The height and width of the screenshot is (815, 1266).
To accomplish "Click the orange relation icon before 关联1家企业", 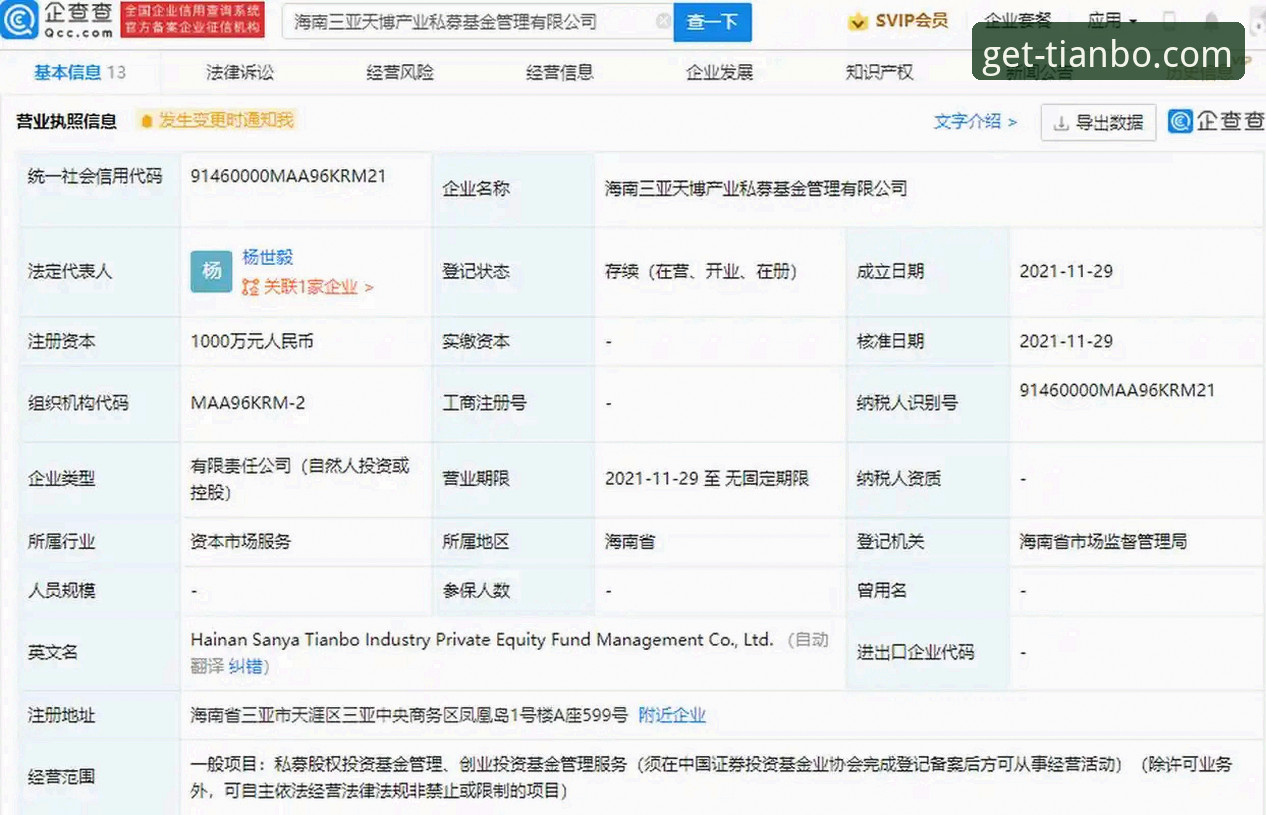I will point(250,287).
